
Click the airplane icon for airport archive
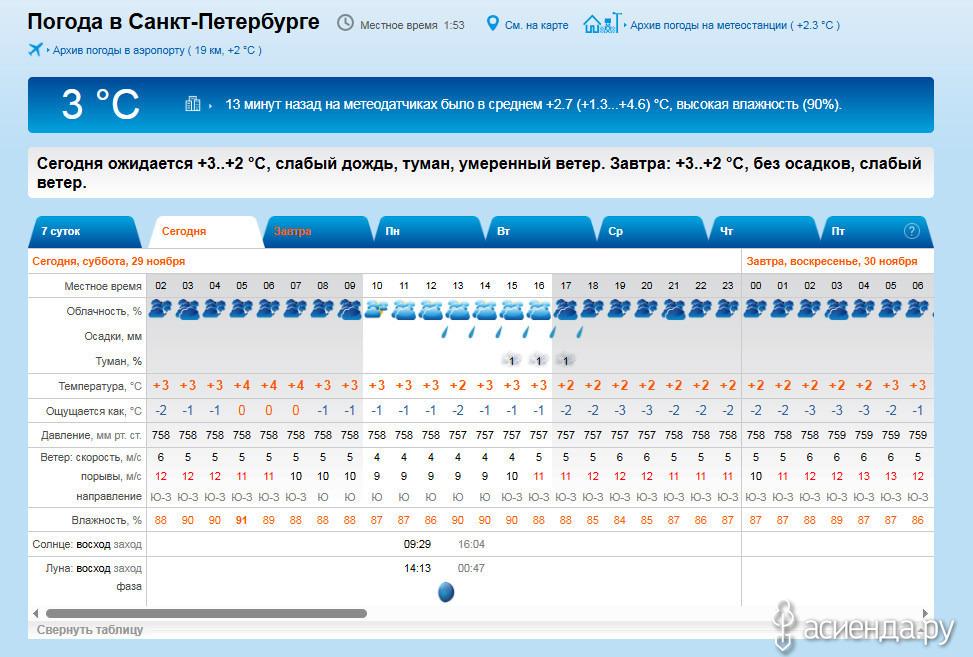[37, 49]
